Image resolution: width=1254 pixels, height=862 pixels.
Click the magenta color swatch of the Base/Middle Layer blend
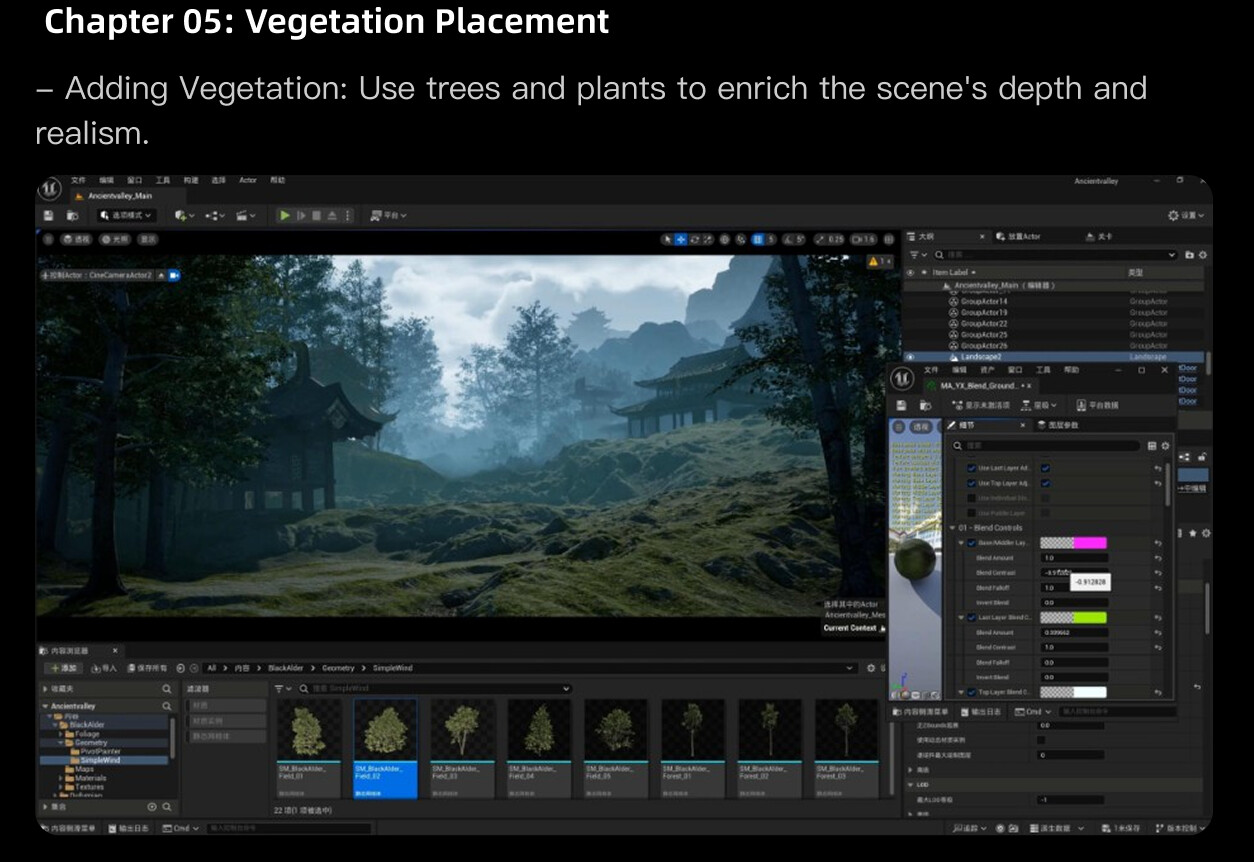[x=1091, y=543]
